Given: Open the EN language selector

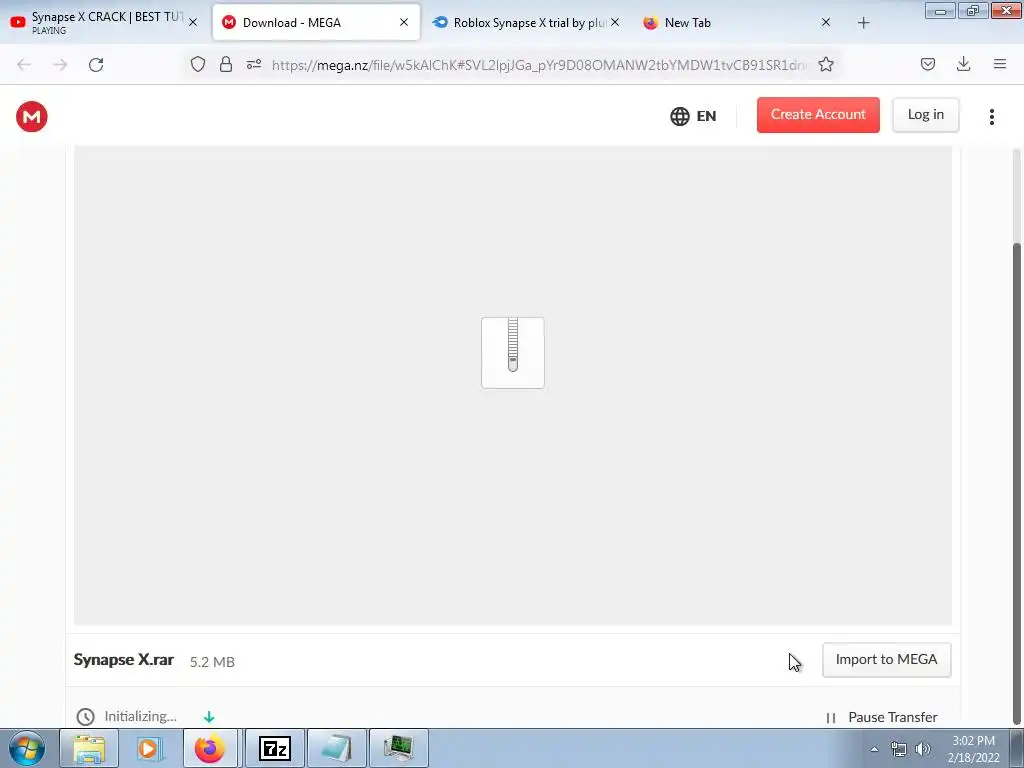Looking at the screenshot, I should (x=693, y=116).
